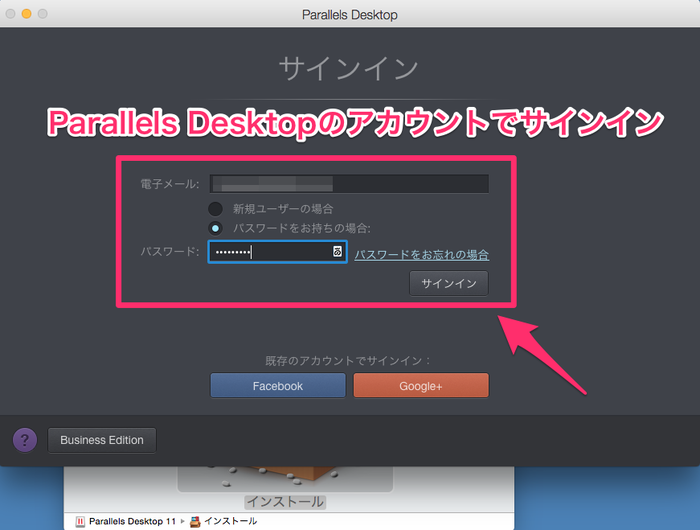Select the new user radio button
700x530 pixels.
[216, 209]
